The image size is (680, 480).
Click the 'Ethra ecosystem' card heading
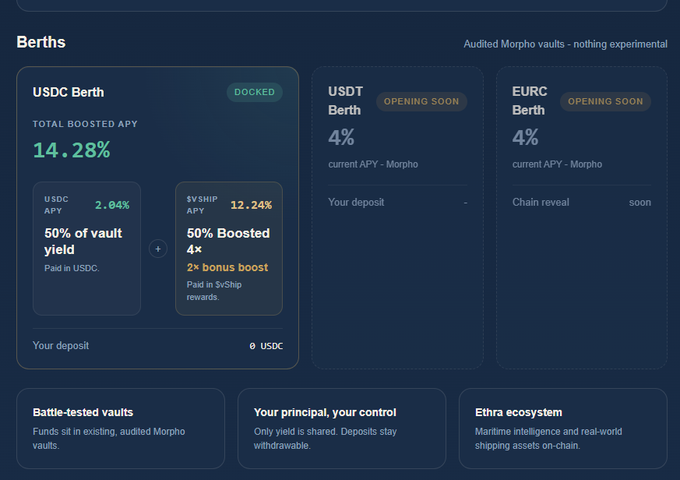tap(519, 412)
